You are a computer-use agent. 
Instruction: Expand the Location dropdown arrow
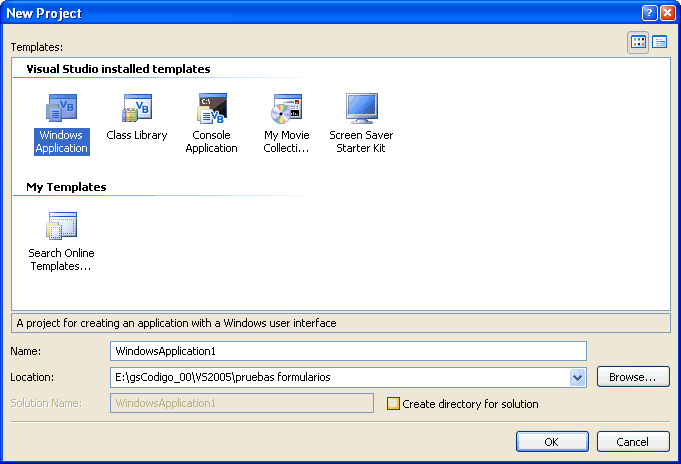coord(578,377)
